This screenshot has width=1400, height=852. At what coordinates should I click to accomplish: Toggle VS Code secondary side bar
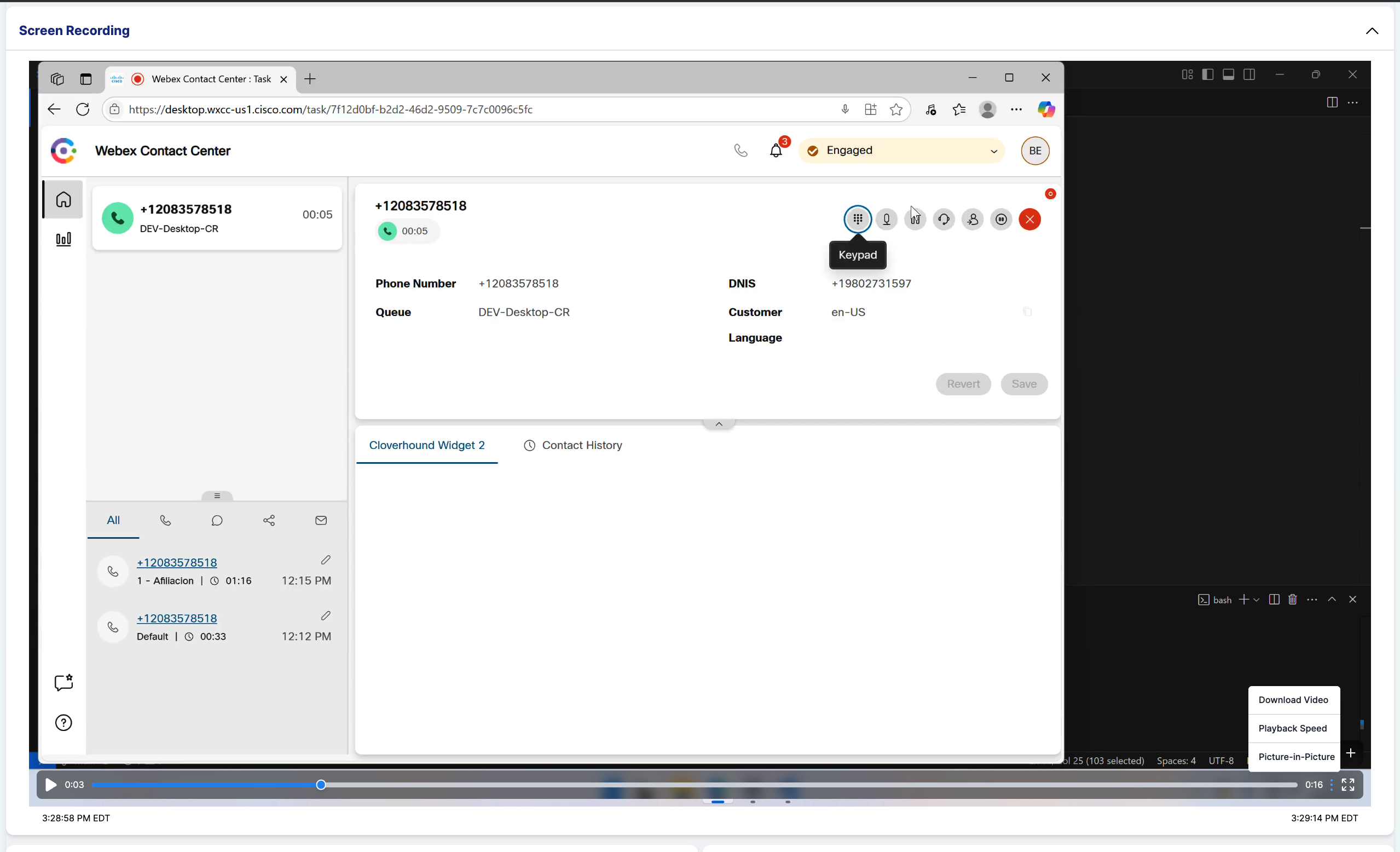point(1249,74)
